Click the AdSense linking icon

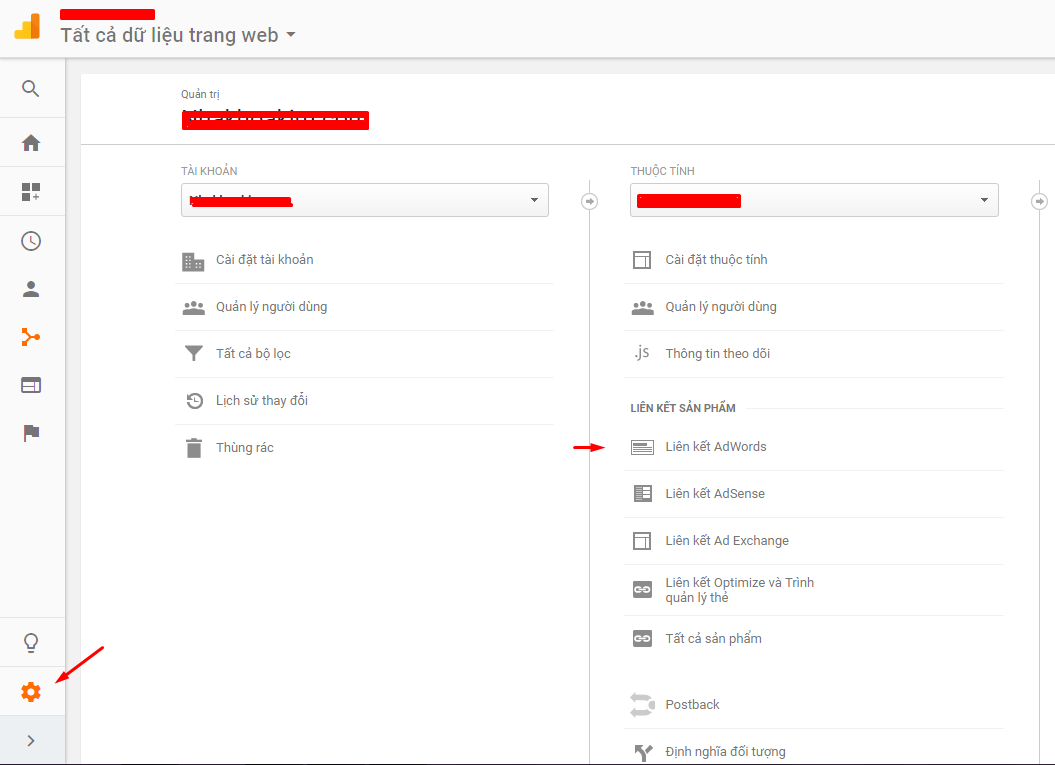point(643,494)
